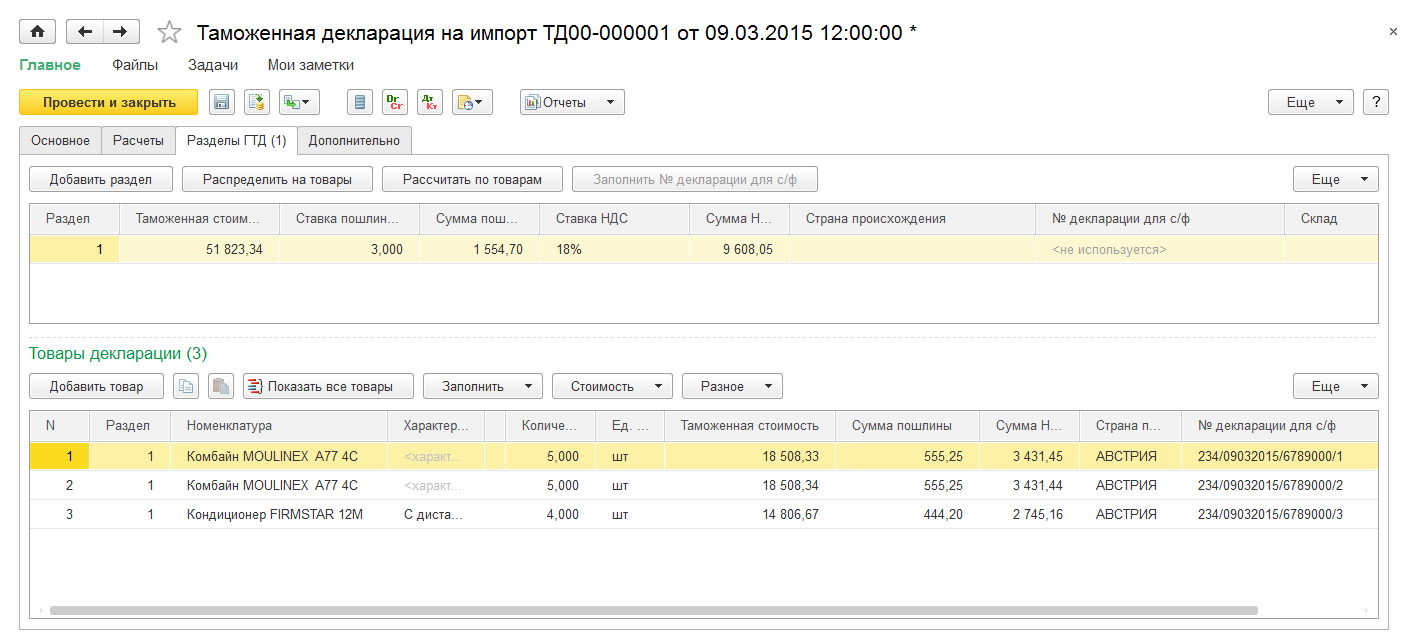
Task: Open the Файлы section link
Action: click(134, 65)
